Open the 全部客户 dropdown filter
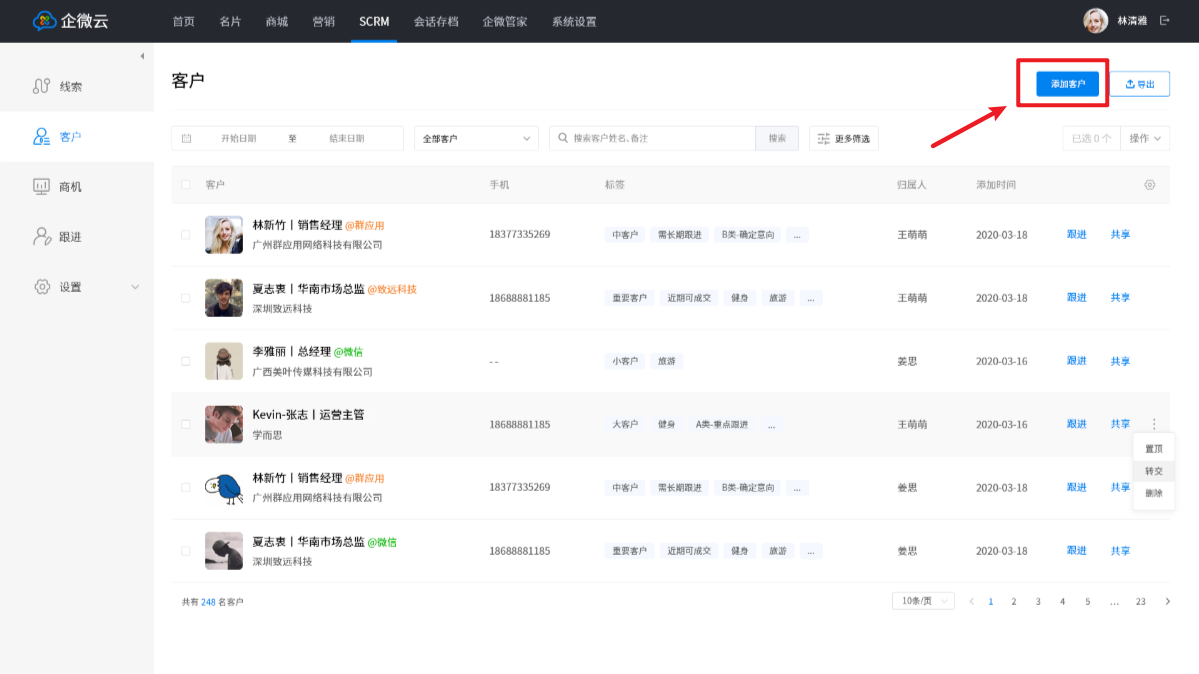Viewport: 1199px width, 674px height. tap(476, 138)
